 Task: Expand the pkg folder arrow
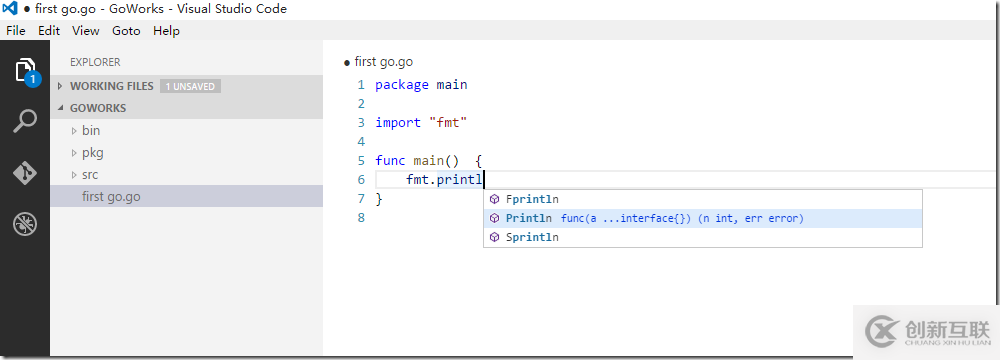tap(74, 153)
